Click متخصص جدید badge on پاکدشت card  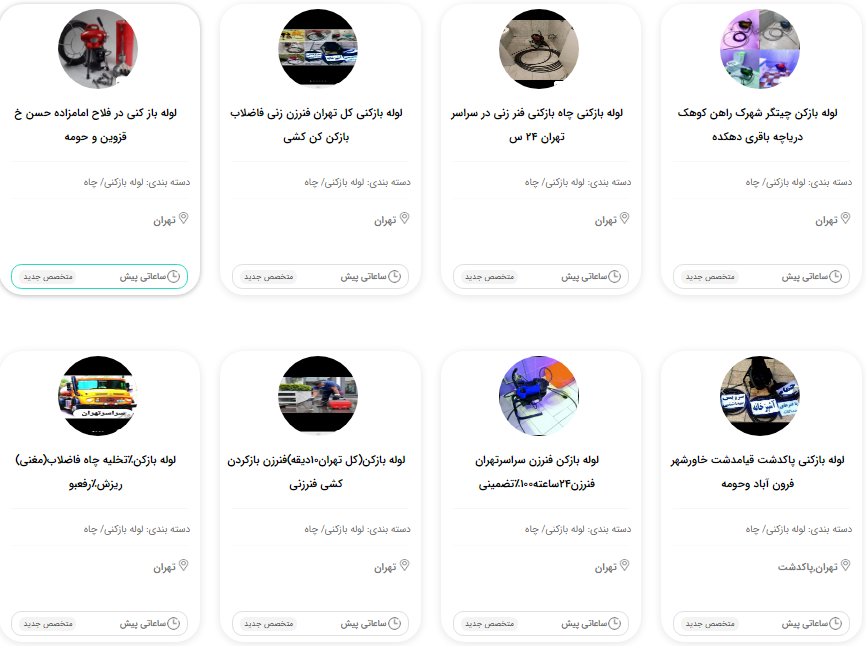tap(710, 624)
